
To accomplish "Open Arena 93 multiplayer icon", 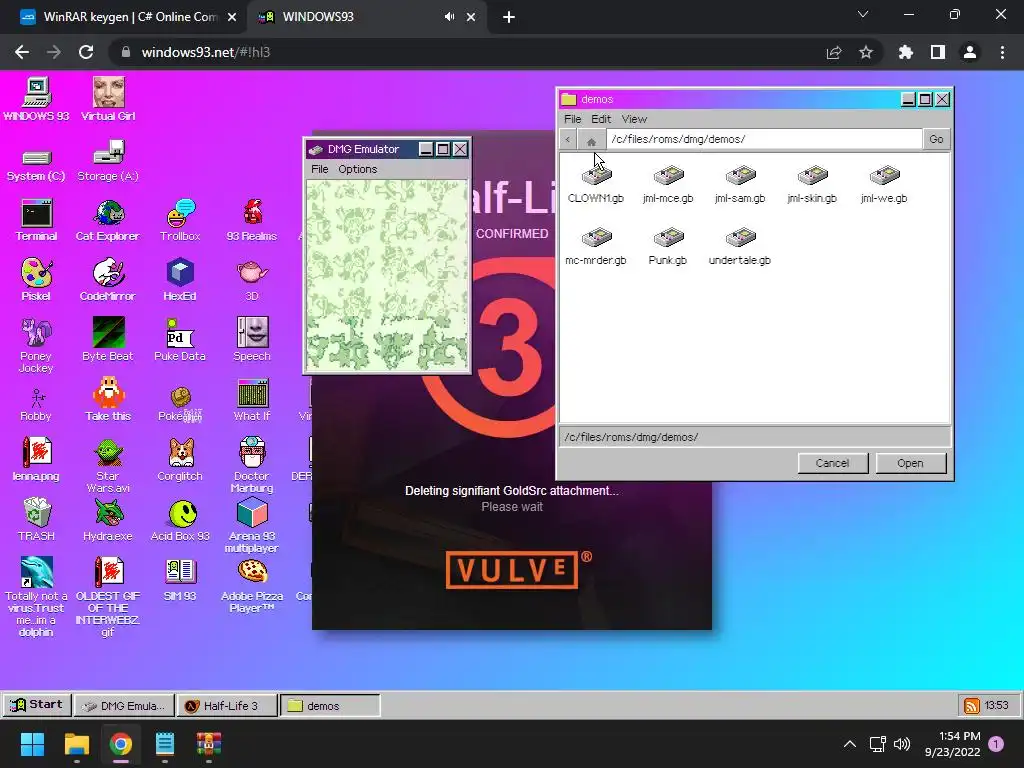I will [x=251, y=525].
